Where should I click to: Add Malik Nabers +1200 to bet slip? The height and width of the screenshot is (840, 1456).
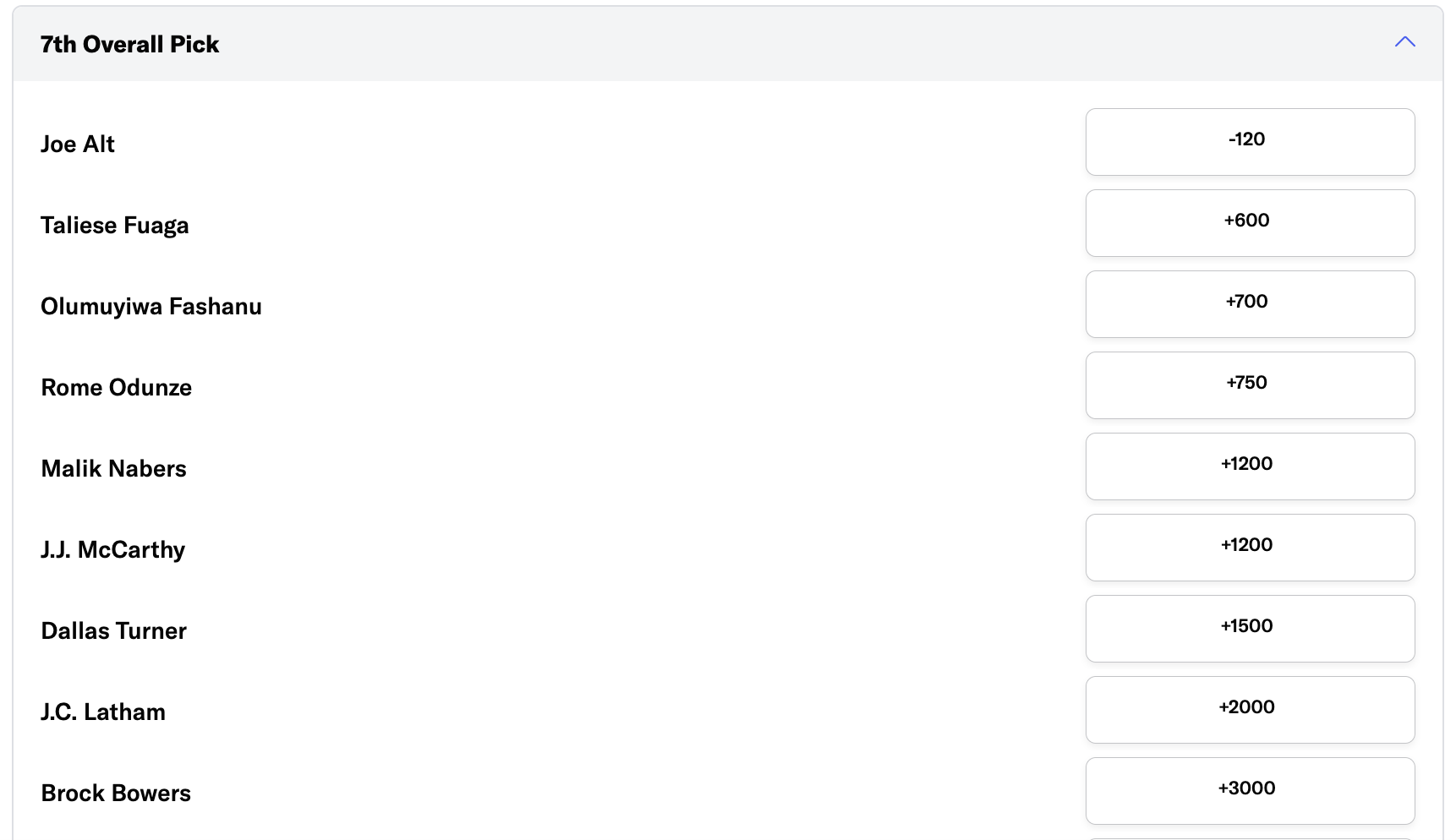point(1250,466)
